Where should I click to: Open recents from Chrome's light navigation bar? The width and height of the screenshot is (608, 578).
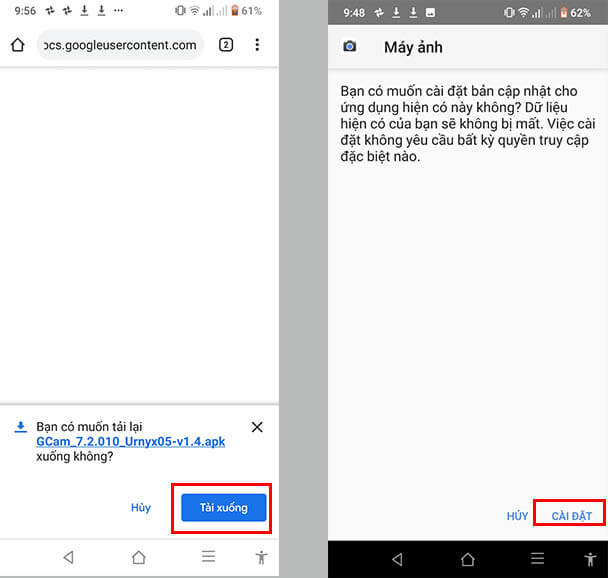208,557
